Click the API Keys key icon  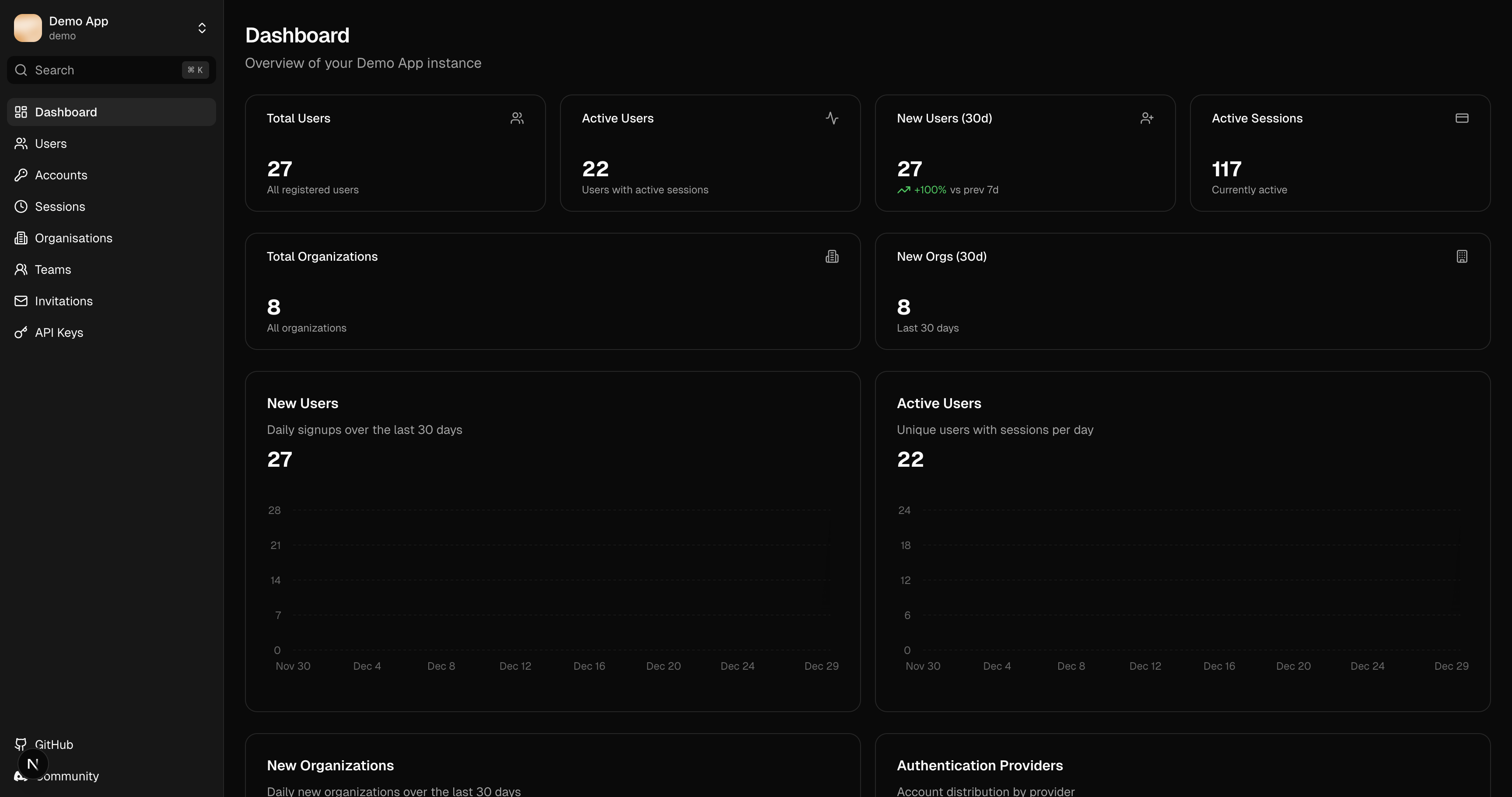21,332
